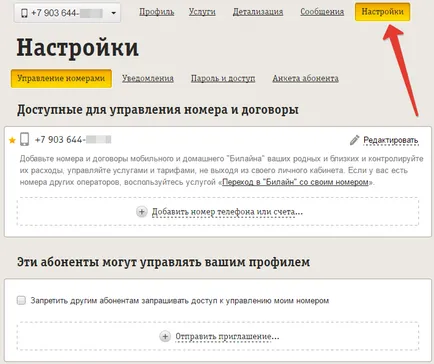Click plus icon for sending invitation
434x364 pixels.
click(x=165, y=336)
